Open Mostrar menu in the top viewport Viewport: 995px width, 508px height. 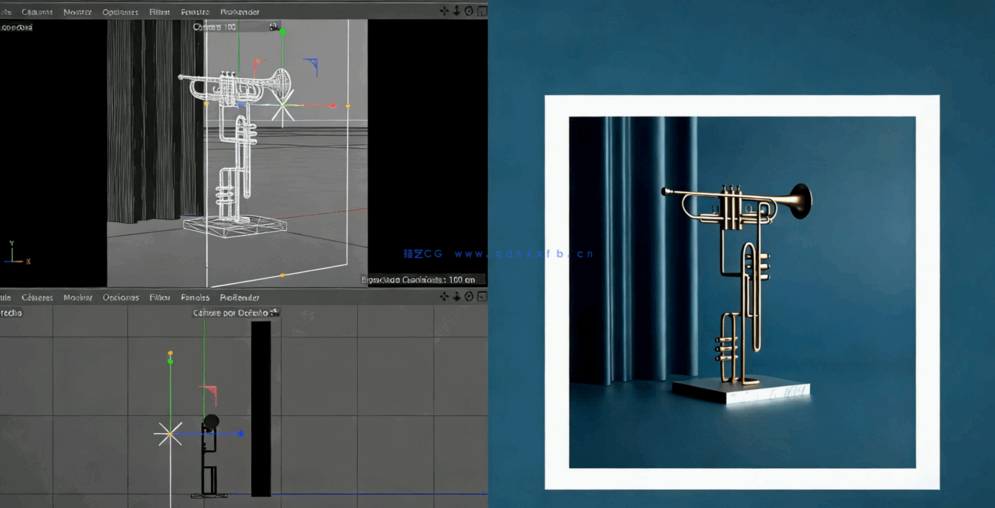pos(77,12)
